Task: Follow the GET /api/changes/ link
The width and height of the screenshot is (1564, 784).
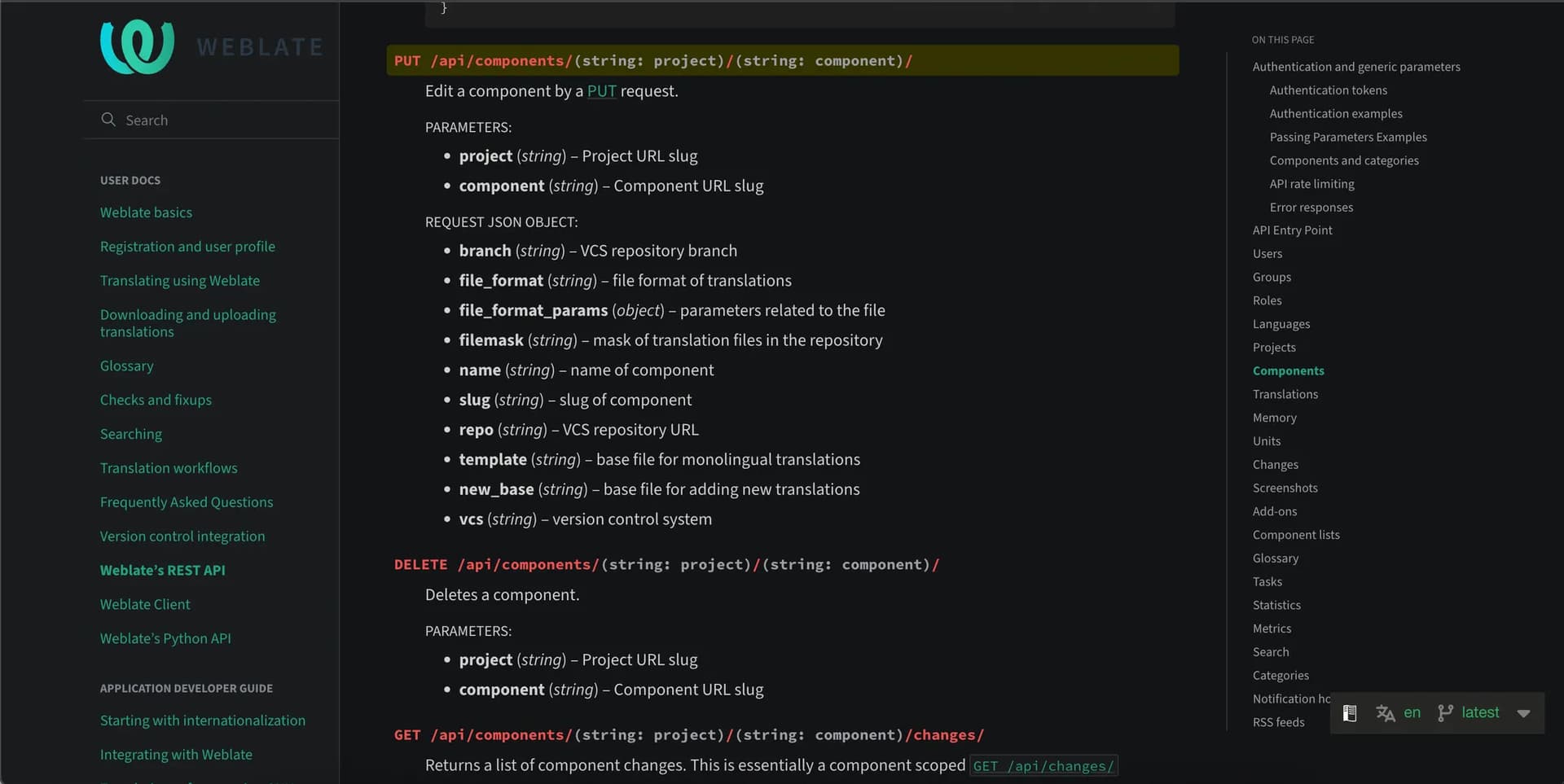Action: pos(1043,766)
